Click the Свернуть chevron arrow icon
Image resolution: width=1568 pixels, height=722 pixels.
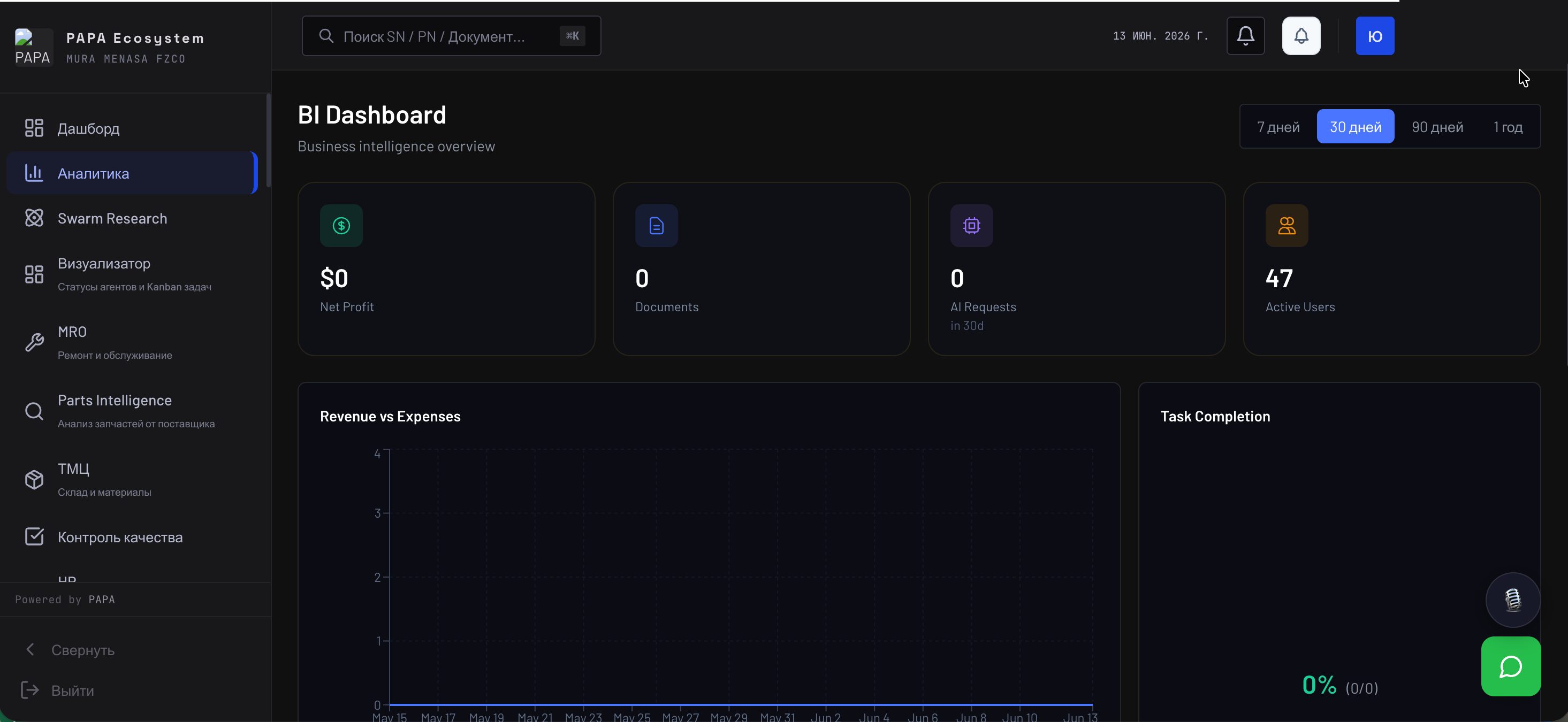click(x=30, y=650)
